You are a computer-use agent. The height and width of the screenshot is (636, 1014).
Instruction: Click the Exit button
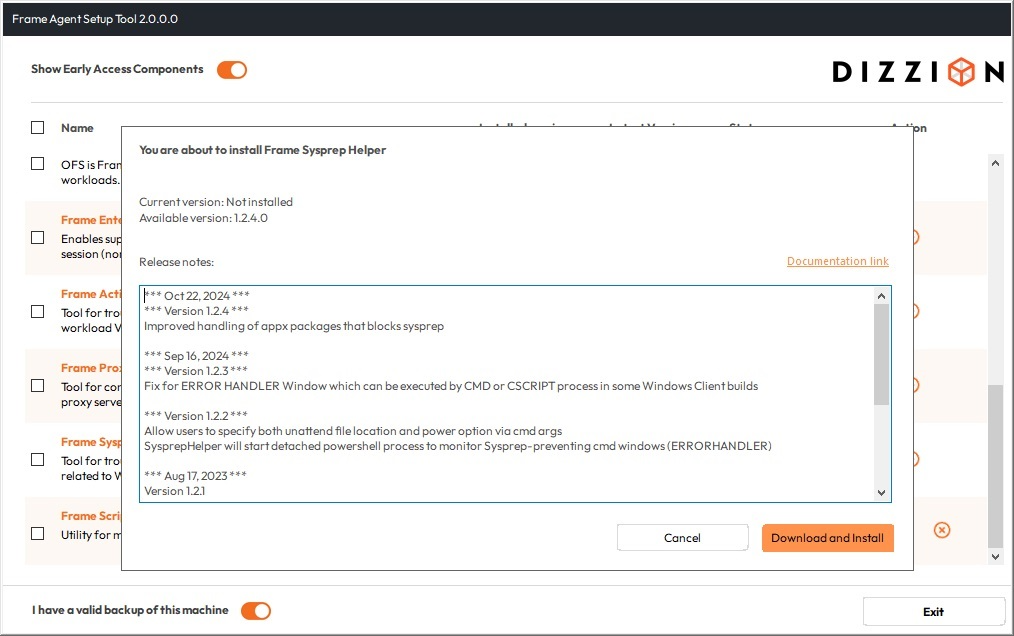(x=933, y=611)
